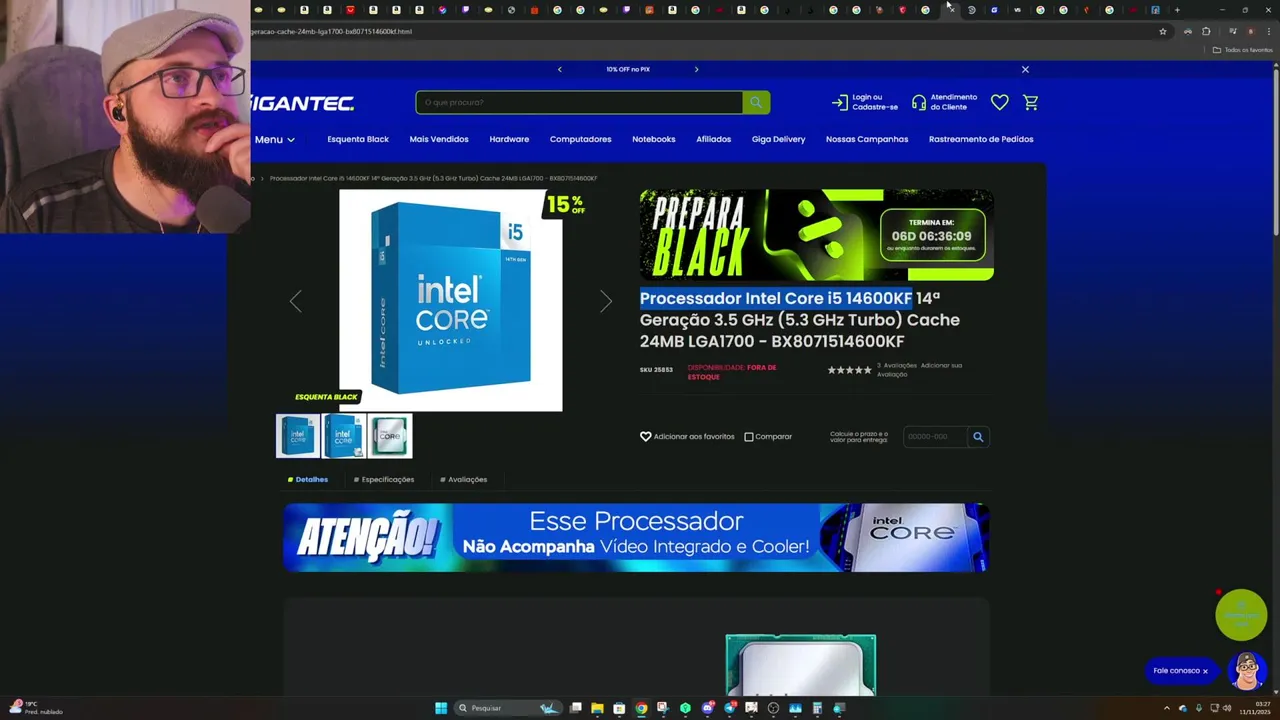Screen dimensions: 1280x720
Task: Click the green search magnifier button
Action: tap(756, 102)
